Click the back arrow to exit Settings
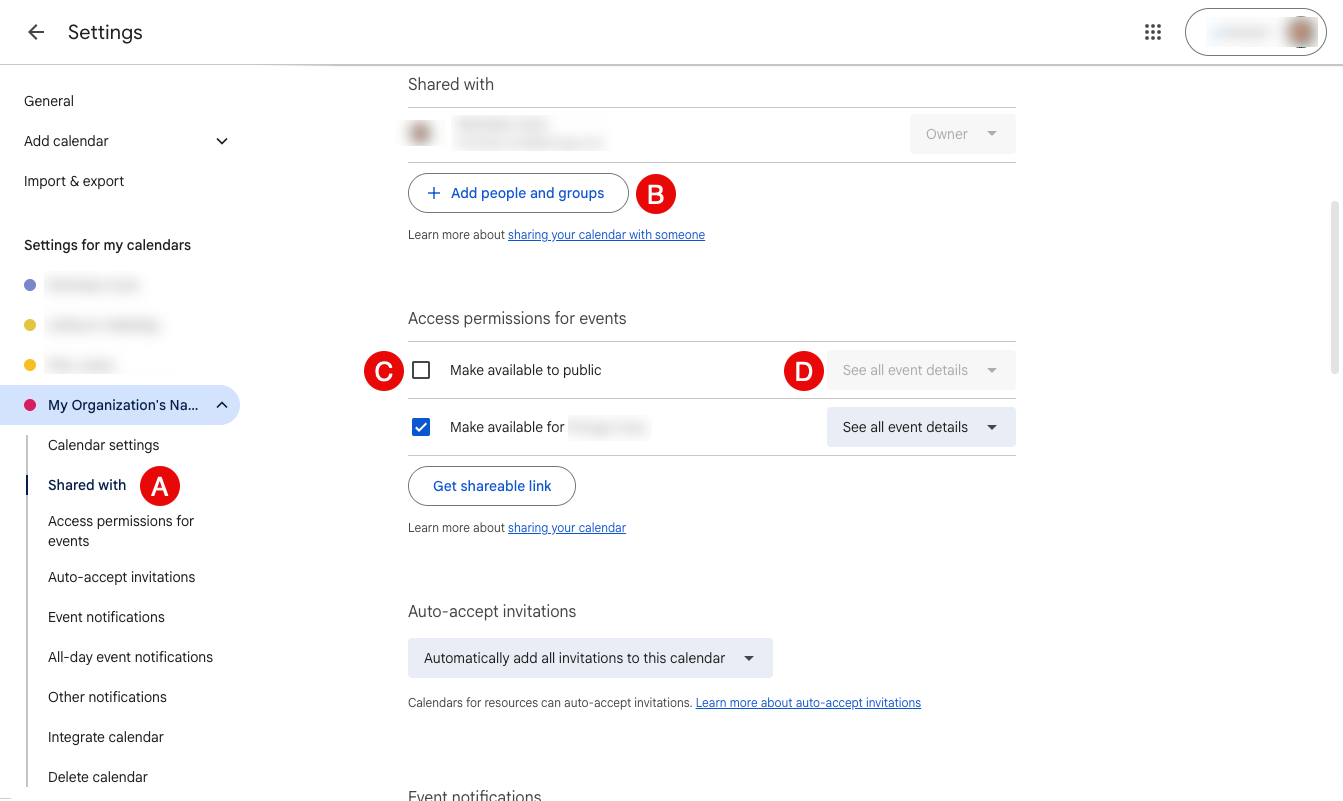1343x801 pixels. 36,31
